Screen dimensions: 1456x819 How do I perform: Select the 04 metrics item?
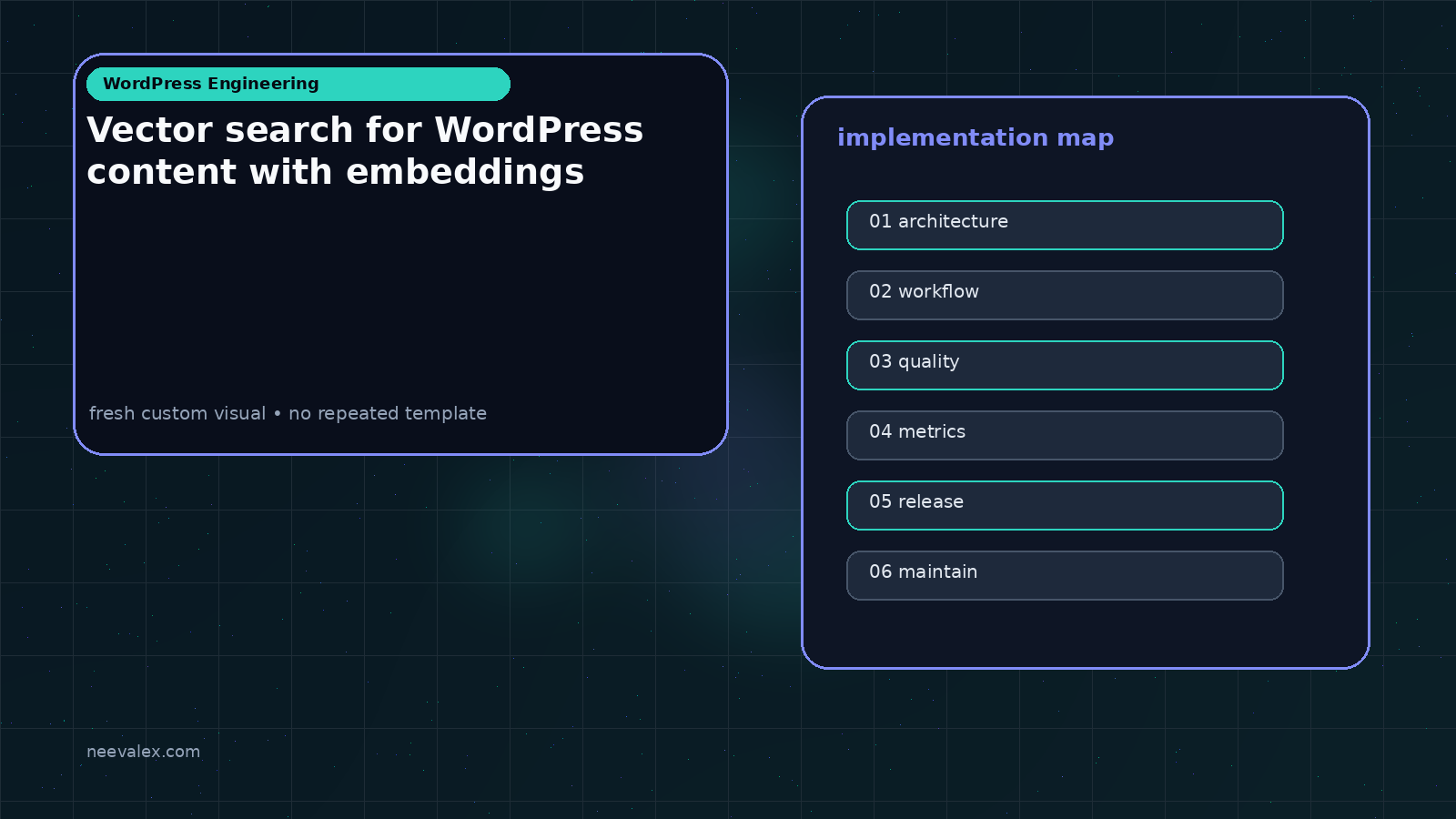[1065, 435]
